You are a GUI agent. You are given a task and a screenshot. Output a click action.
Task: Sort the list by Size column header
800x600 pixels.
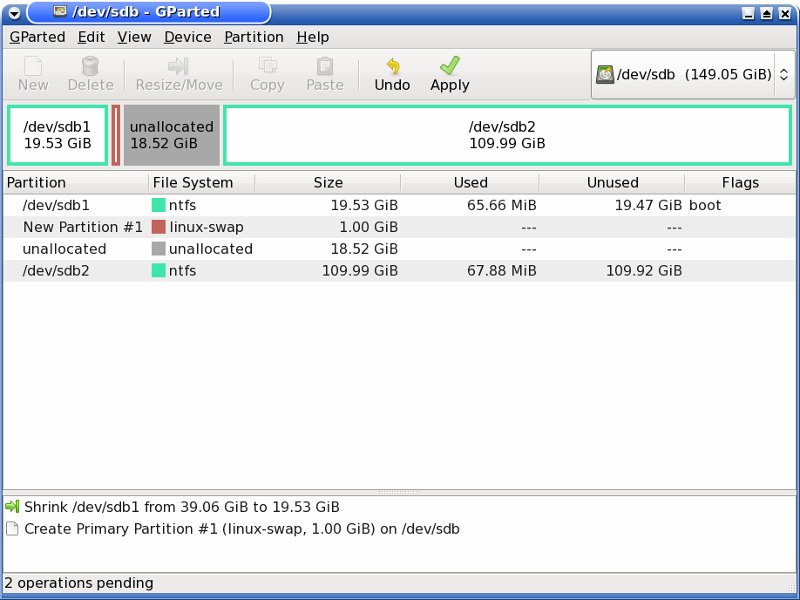point(327,183)
